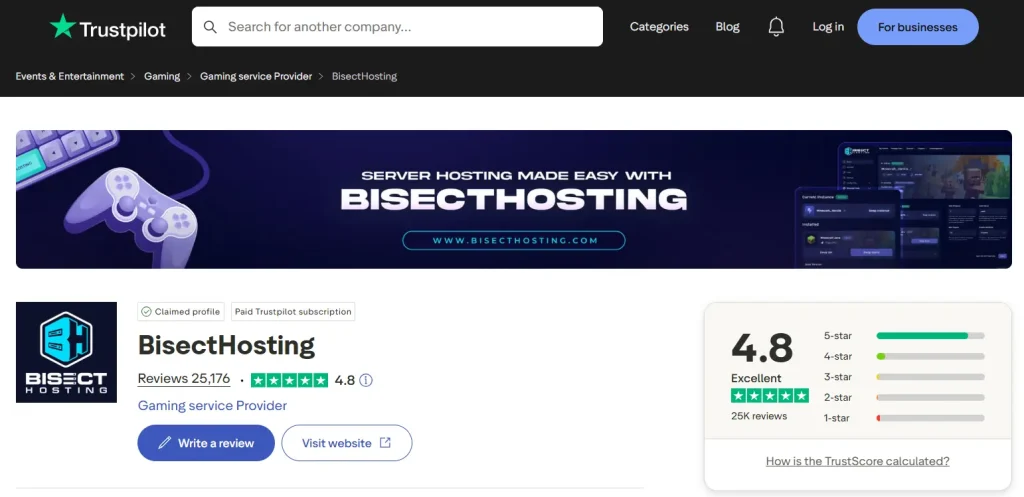This screenshot has height=497, width=1024.
Task: Click the search magnifier icon
Action: 210,27
